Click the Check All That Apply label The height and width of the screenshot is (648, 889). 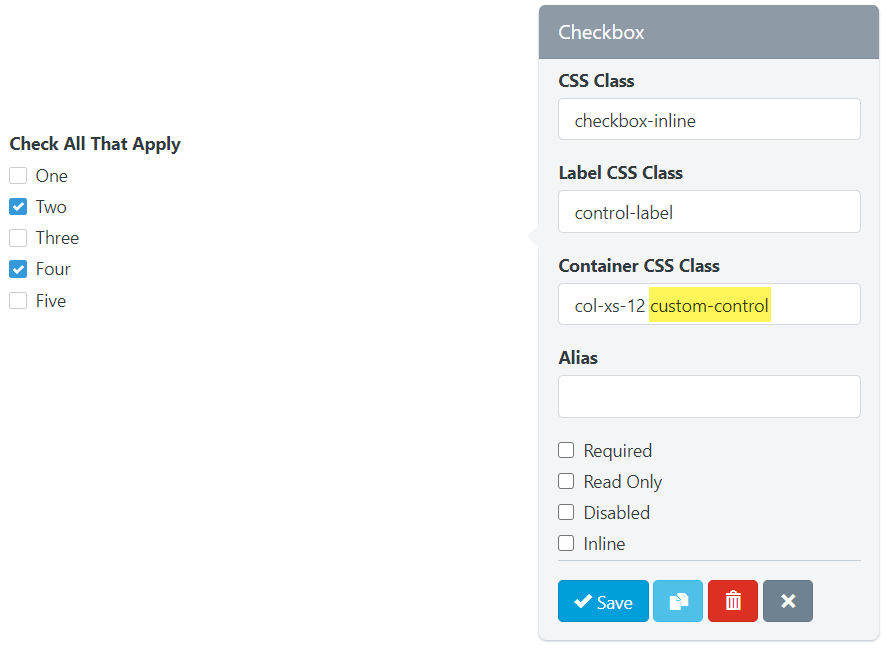(95, 144)
